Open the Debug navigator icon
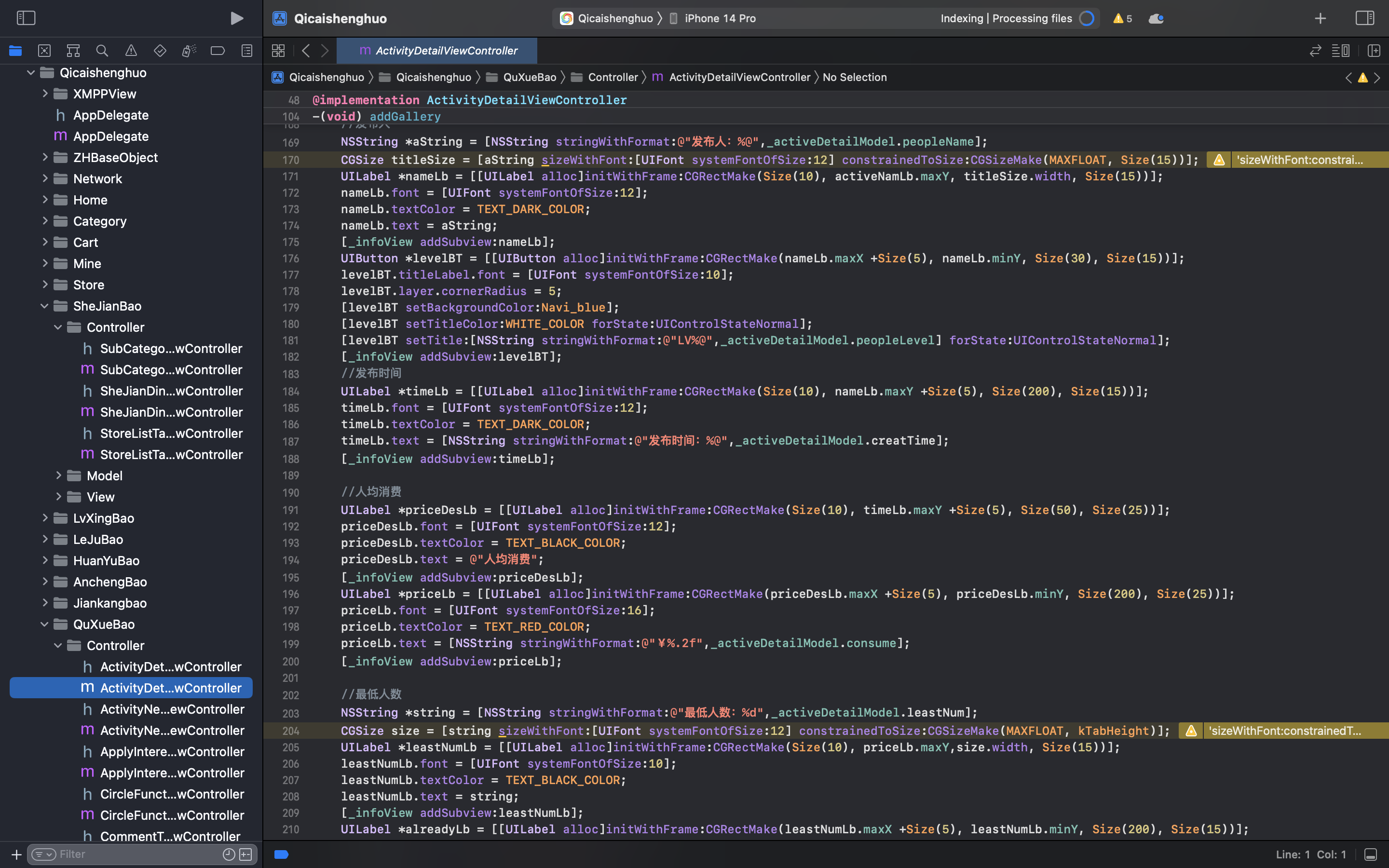Screen dimensions: 1389x868 pyautogui.click(x=189, y=51)
